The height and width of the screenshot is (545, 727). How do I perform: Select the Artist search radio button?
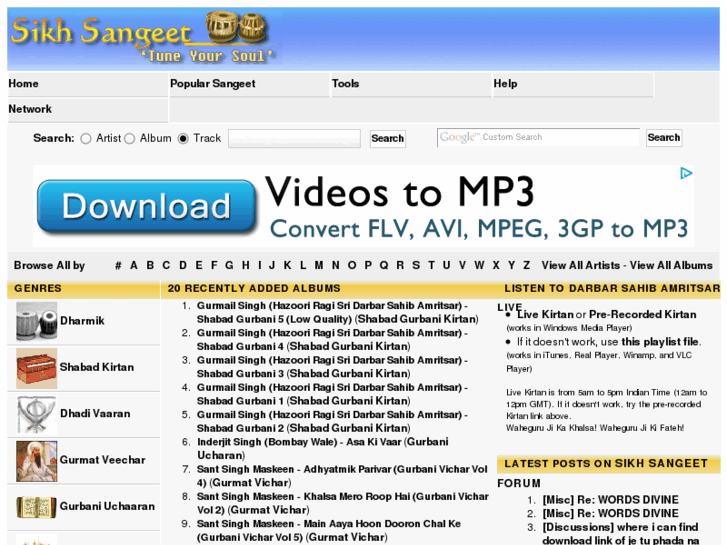[x=86, y=139]
